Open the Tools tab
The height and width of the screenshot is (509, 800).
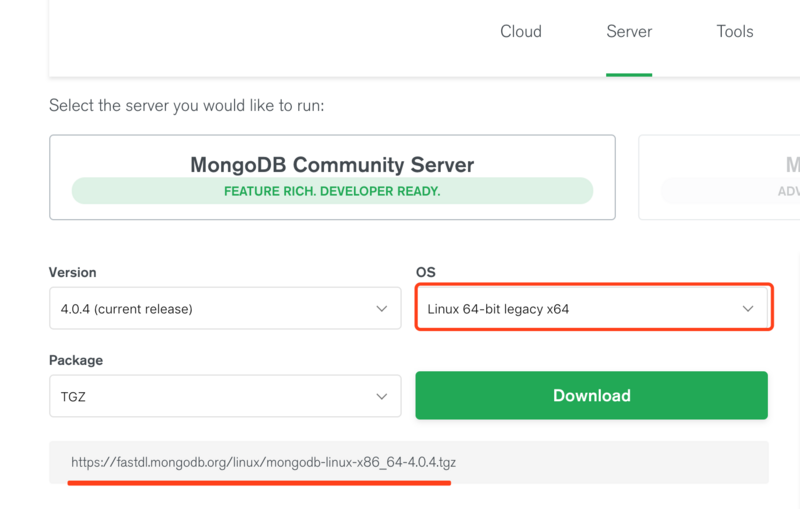point(735,32)
